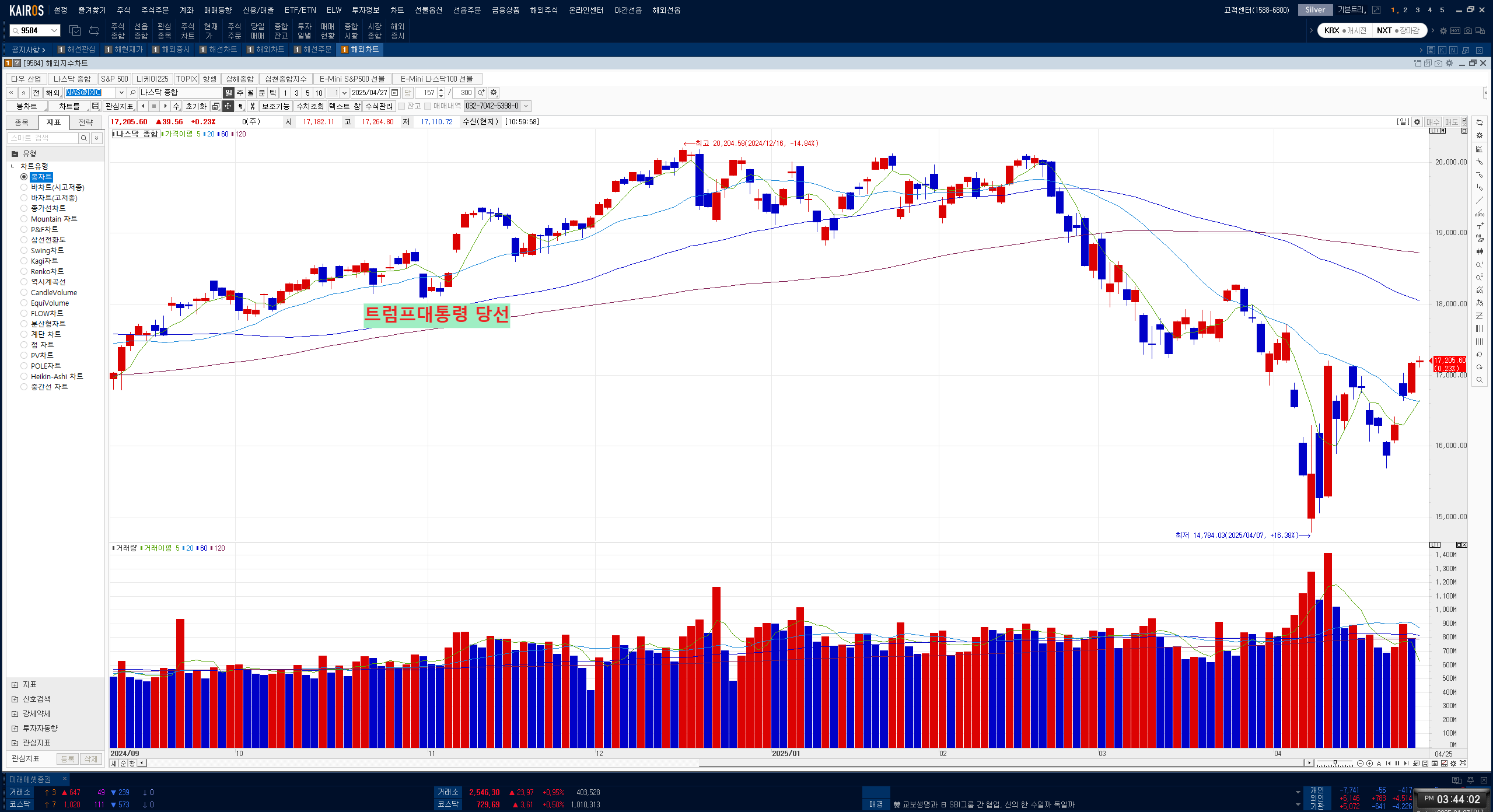Expand the 투자자동향 section
This screenshot has height=812, width=1493.
[15, 729]
